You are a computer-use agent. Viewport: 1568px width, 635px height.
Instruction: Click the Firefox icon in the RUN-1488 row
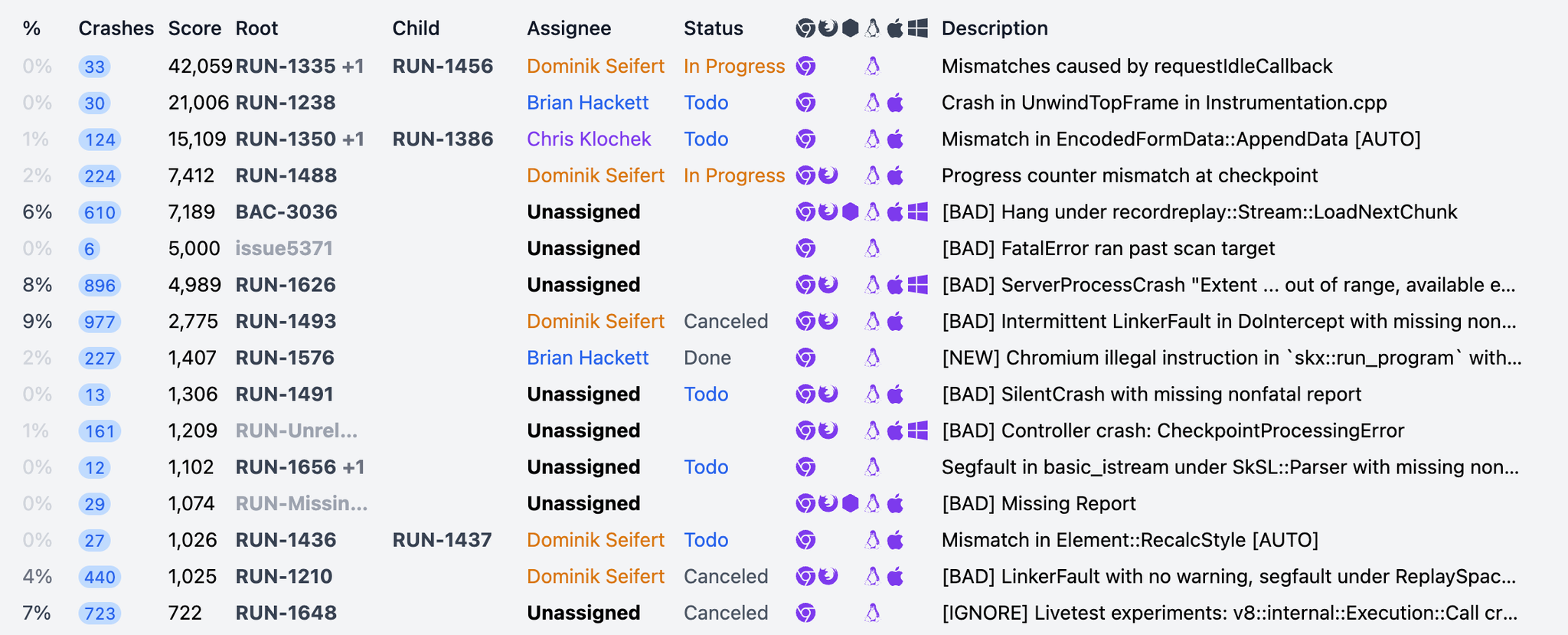[828, 175]
